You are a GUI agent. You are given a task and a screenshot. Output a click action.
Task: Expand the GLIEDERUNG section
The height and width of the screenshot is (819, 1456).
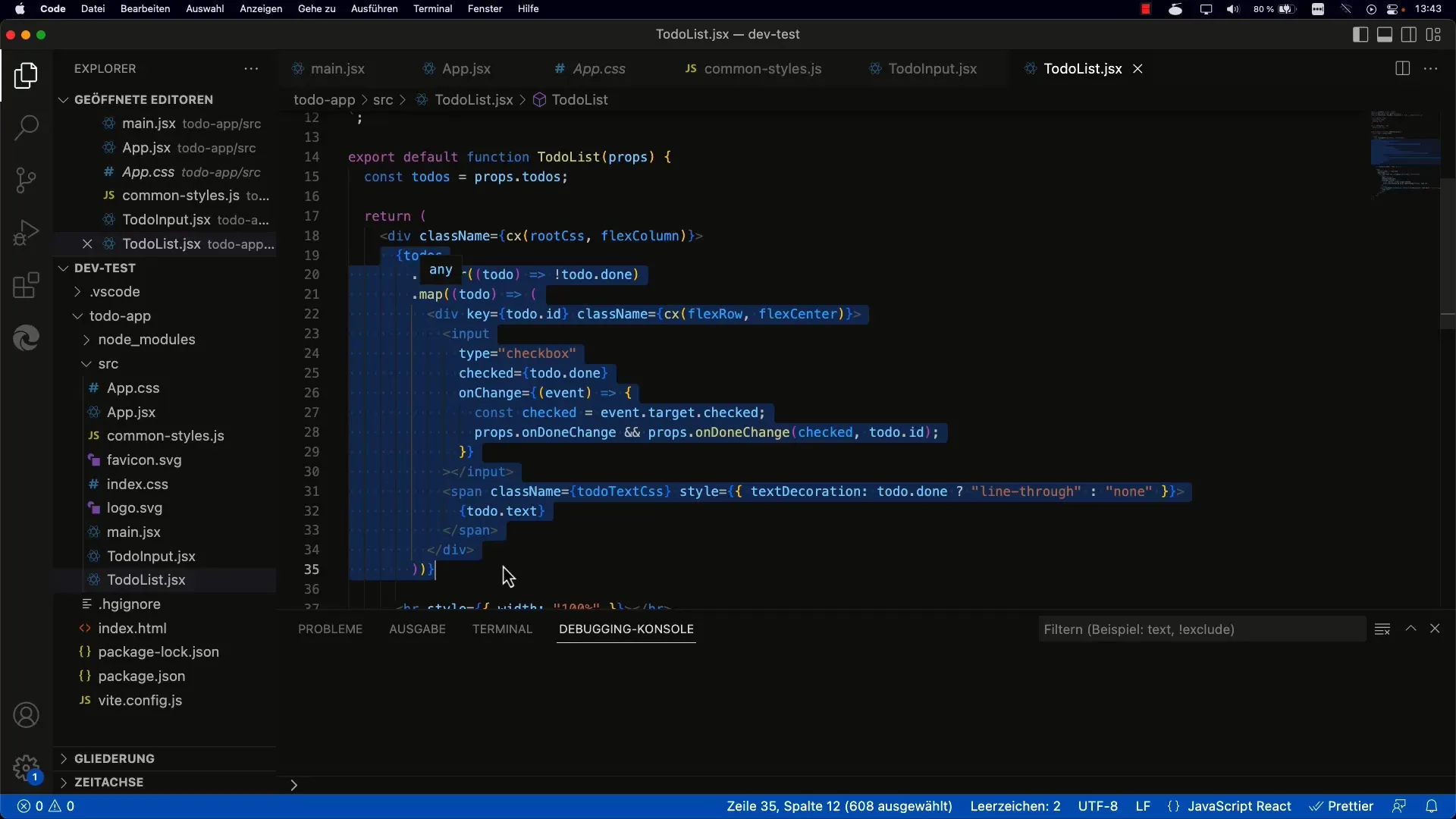pos(115,758)
